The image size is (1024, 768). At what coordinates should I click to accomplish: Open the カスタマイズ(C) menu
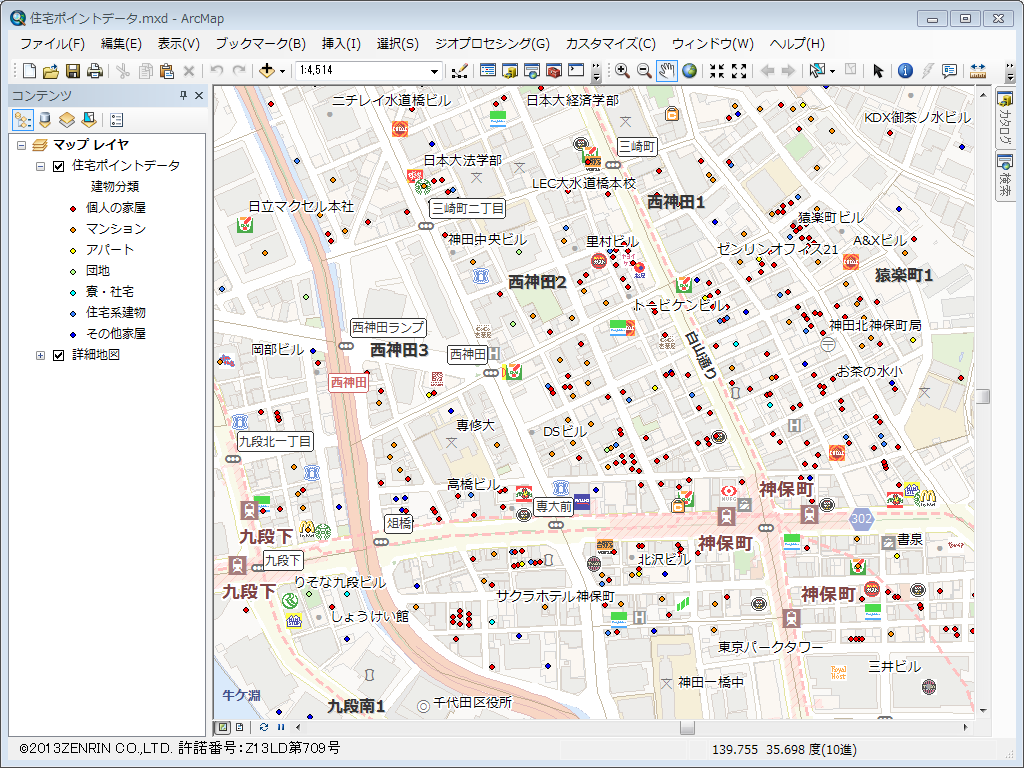click(611, 44)
